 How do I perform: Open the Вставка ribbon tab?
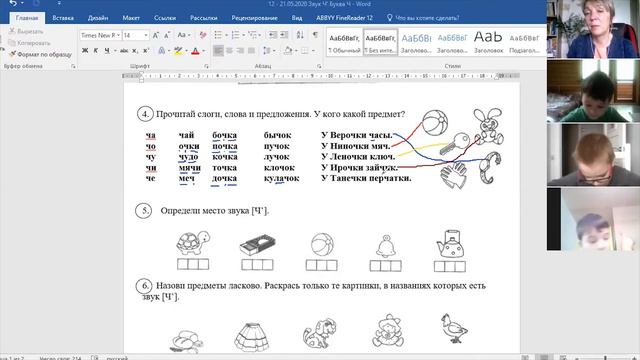(63, 18)
